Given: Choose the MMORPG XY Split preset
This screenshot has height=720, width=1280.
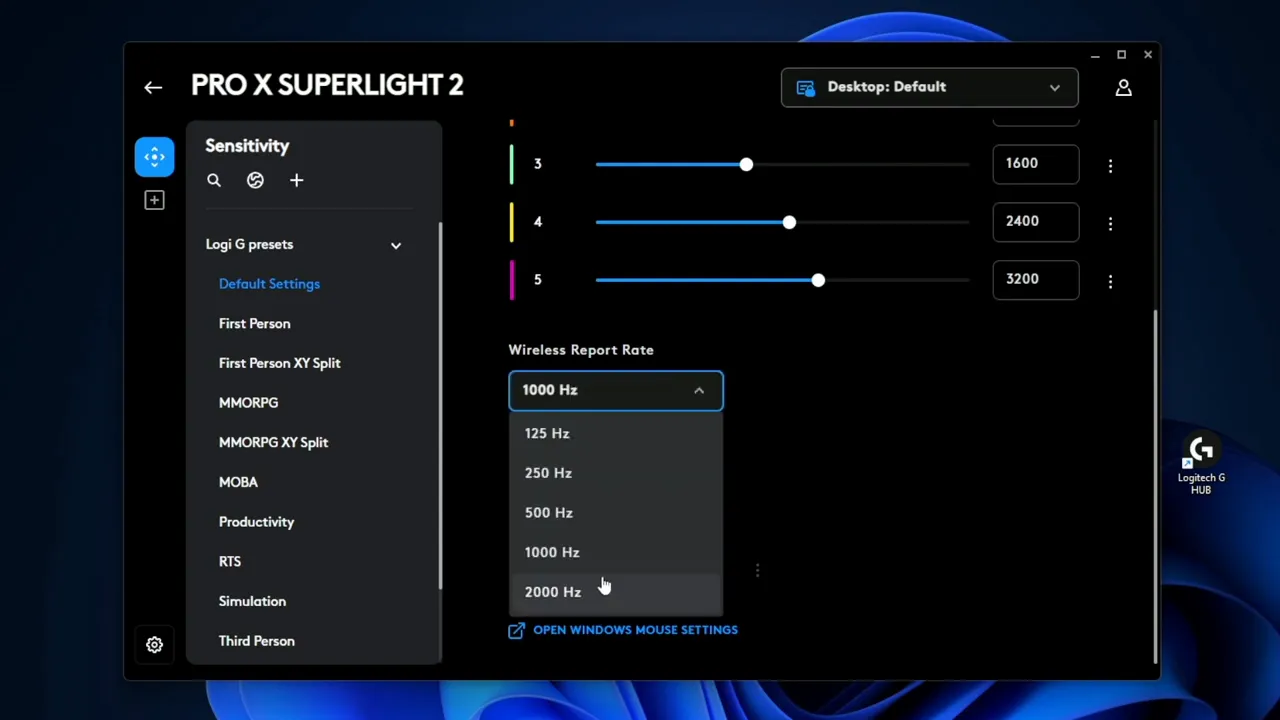Looking at the screenshot, I should [273, 443].
